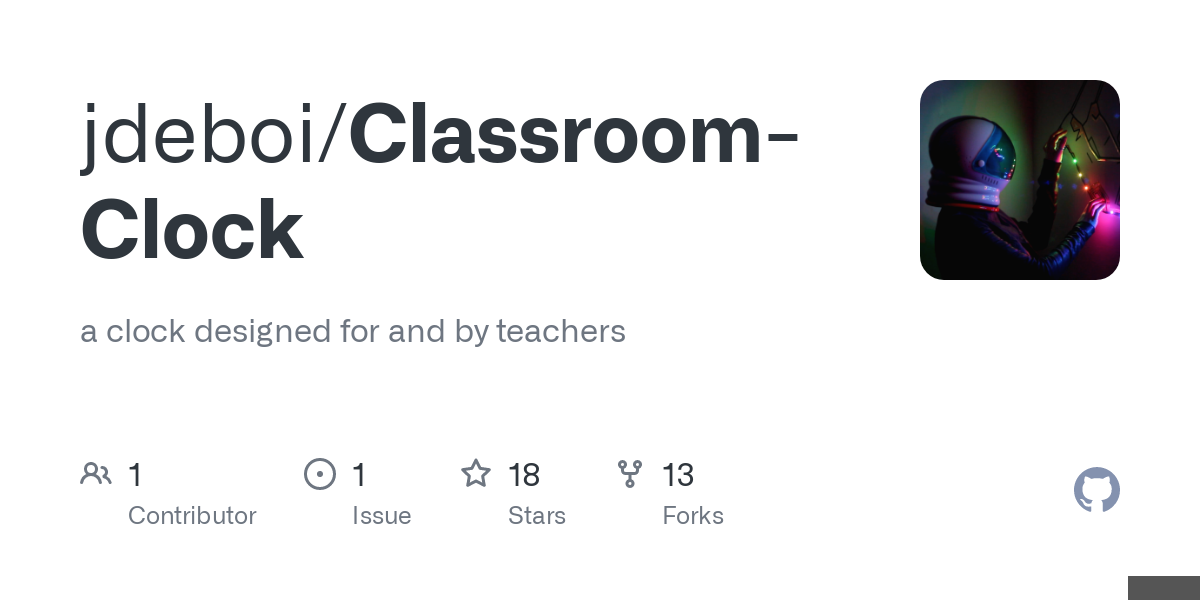
Task: Open the Classroom-Clock repository title
Action: (x=440, y=183)
